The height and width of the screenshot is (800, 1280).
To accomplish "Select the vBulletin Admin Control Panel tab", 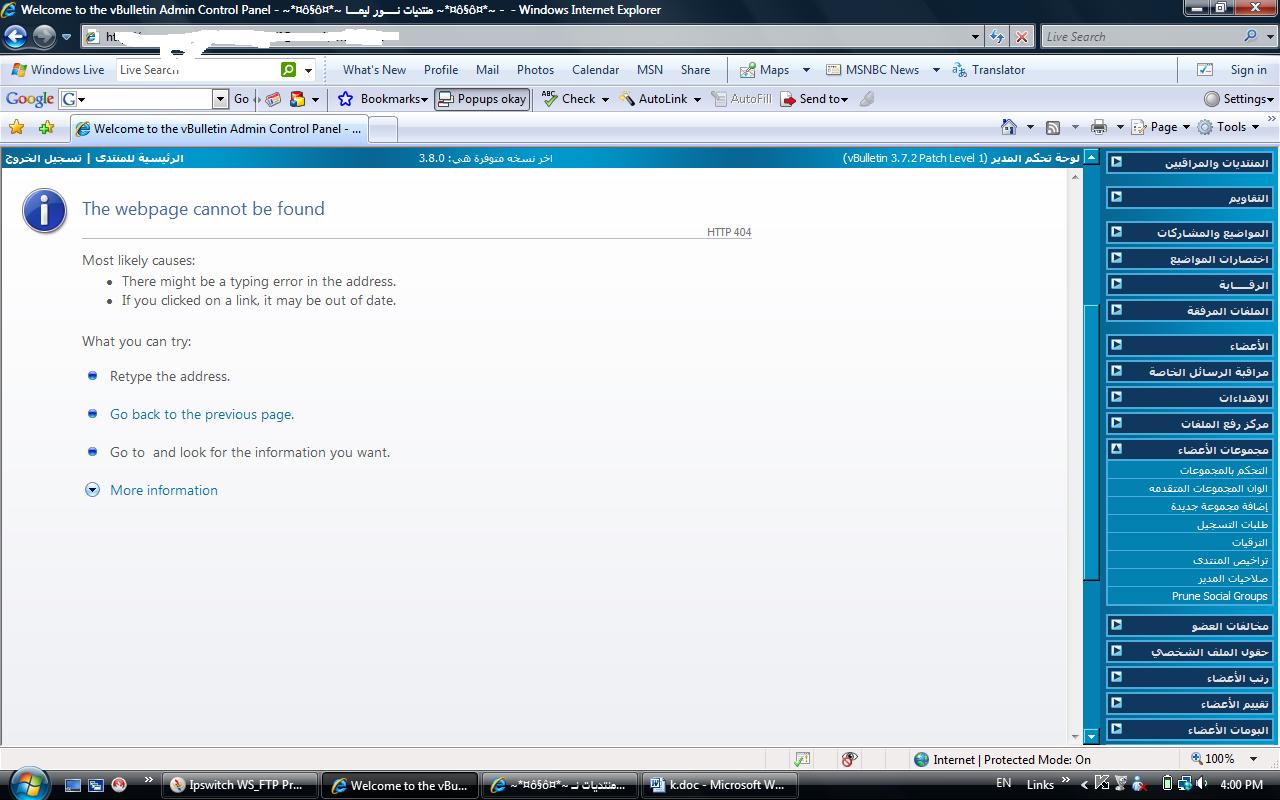I will [220, 128].
